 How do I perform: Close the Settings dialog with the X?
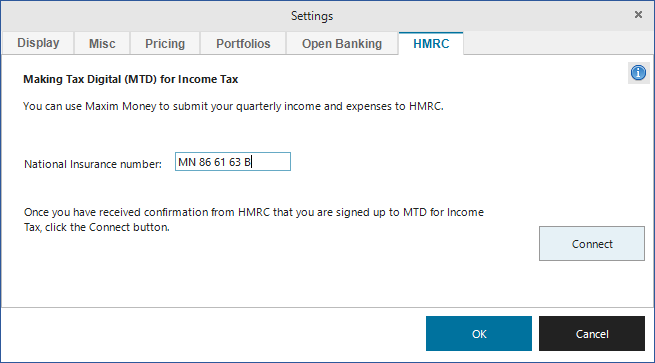click(638, 15)
